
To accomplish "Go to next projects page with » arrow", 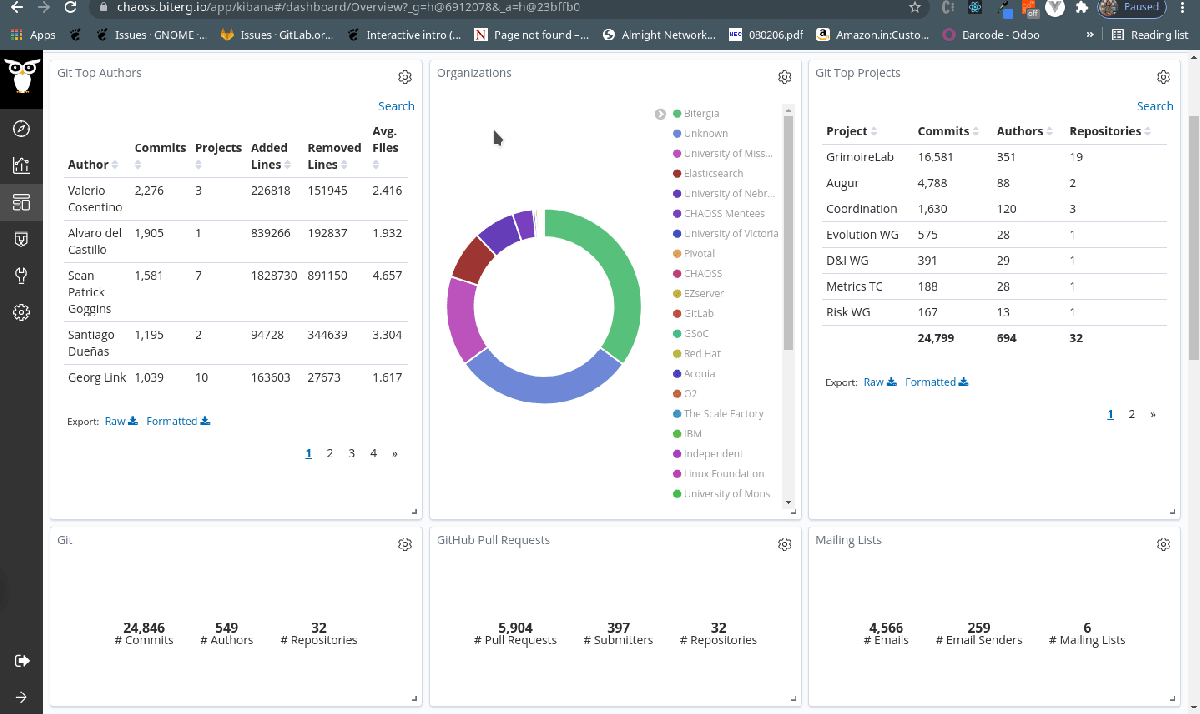I will [1153, 414].
